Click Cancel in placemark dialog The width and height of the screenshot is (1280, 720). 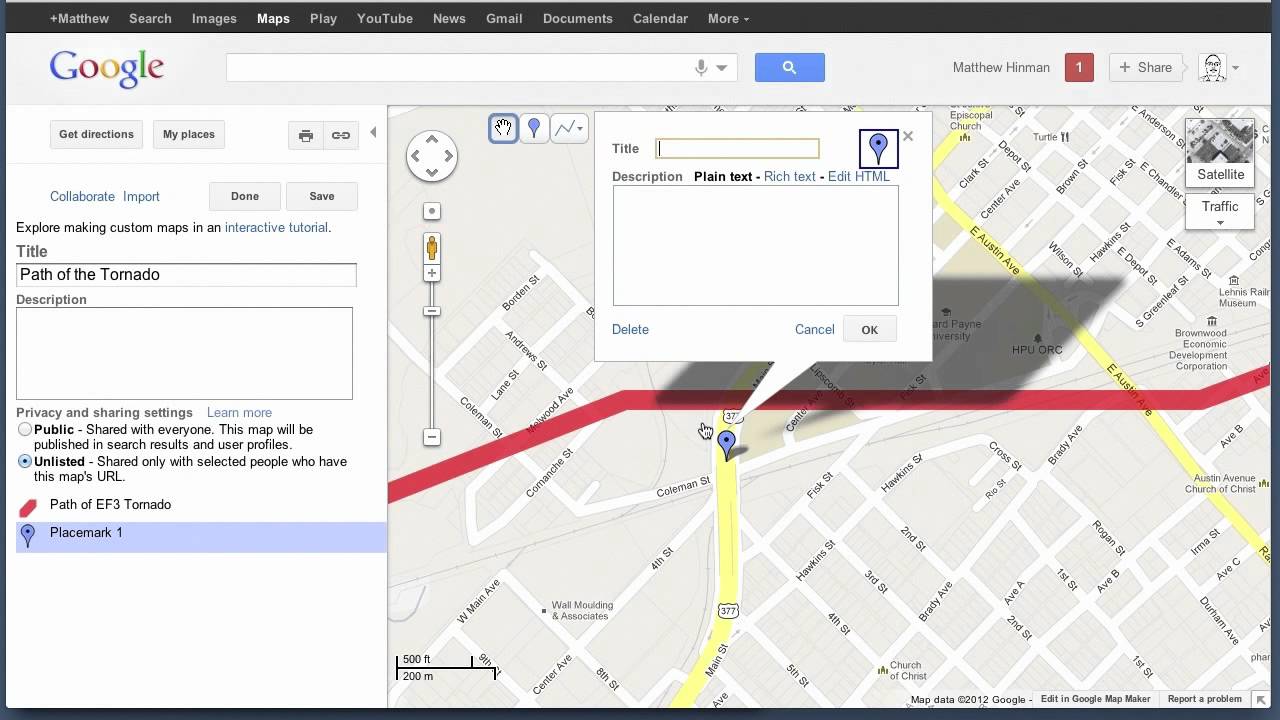click(814, 330)
